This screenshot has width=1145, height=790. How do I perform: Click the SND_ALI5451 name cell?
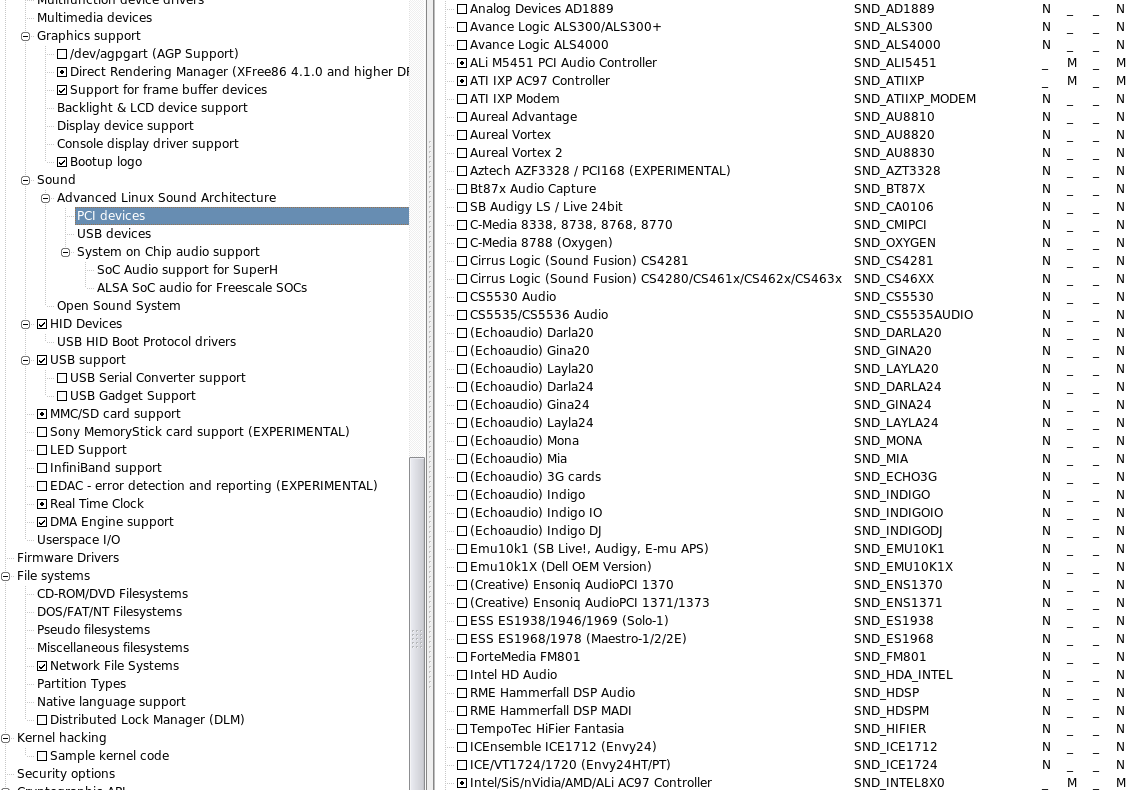click(895, 63)
